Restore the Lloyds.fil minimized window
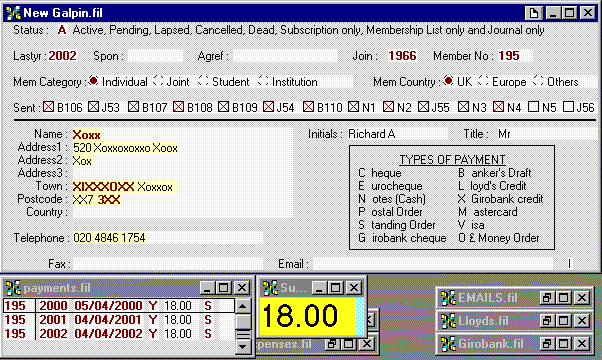Viewport: 602px width, 360px height. point(547,320)
